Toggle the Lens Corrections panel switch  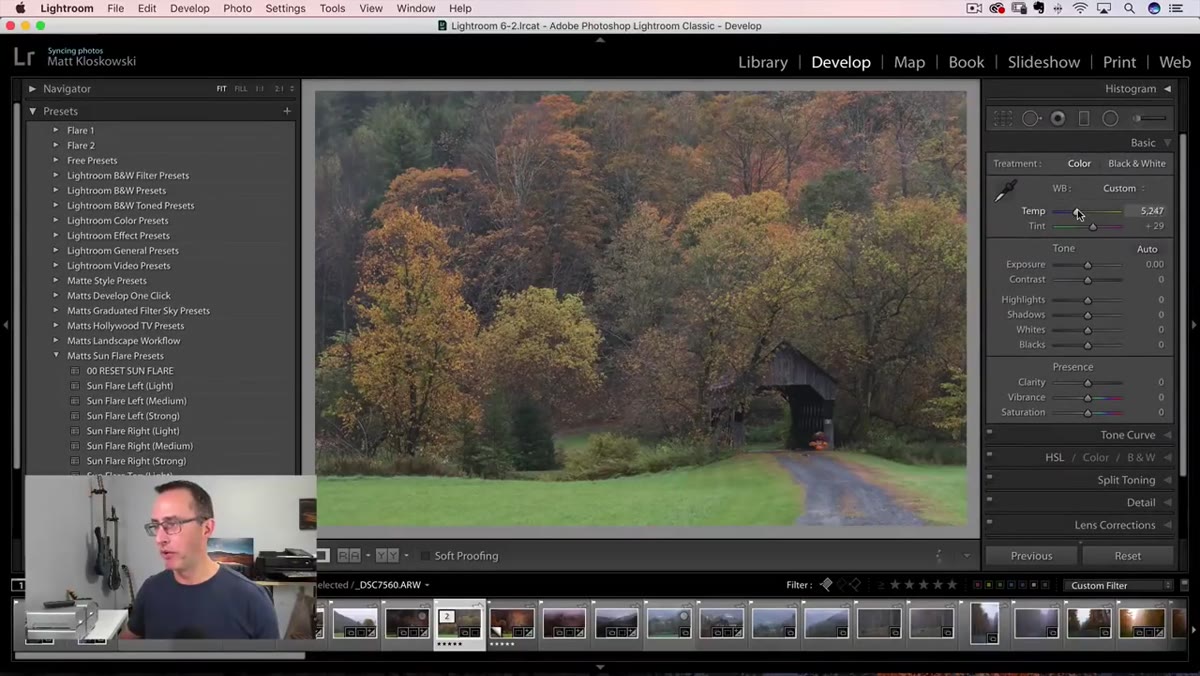989,522
